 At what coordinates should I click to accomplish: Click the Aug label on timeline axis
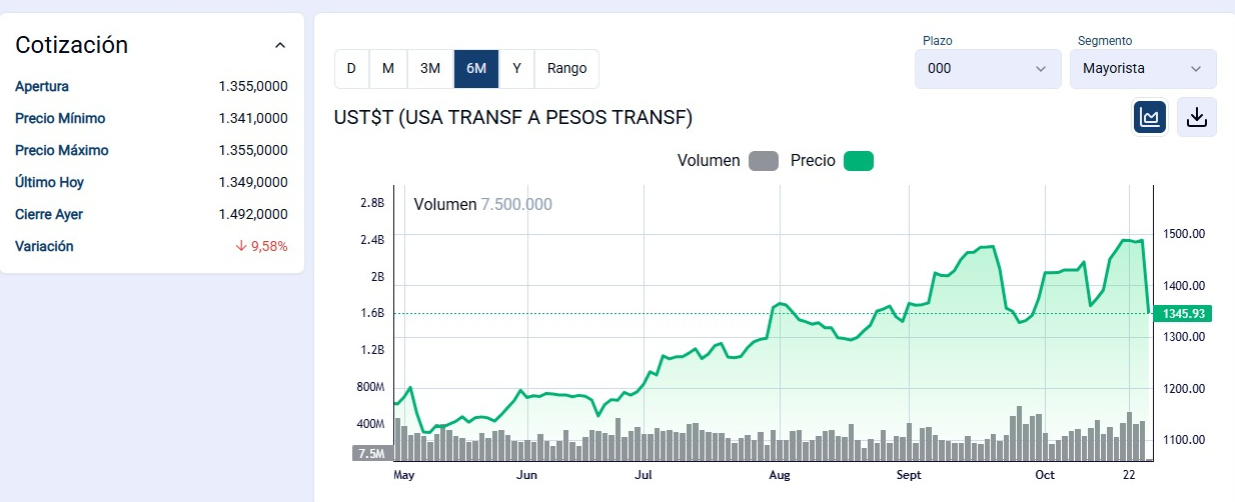tap(780, 475)
